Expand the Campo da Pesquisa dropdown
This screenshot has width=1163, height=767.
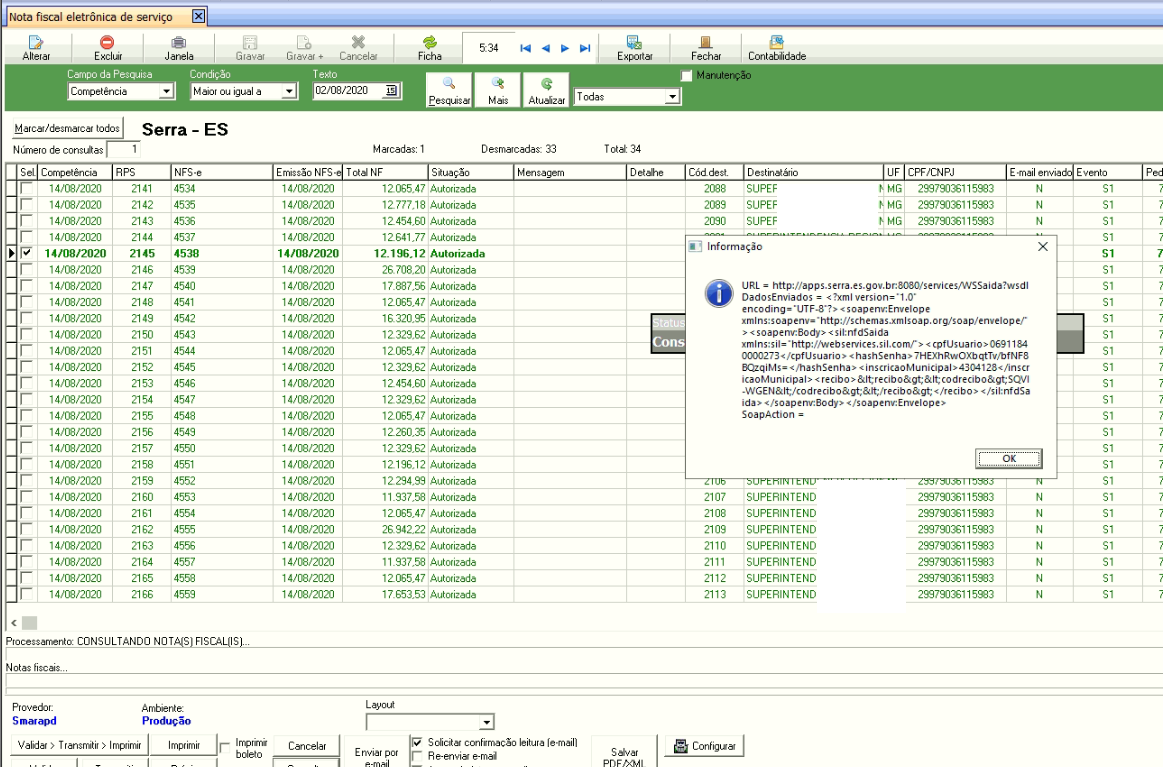click(x=166, y=92)
